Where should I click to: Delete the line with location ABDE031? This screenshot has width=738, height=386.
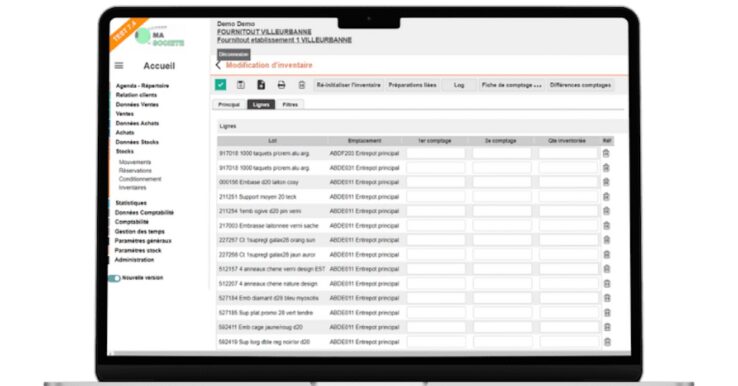606,168
